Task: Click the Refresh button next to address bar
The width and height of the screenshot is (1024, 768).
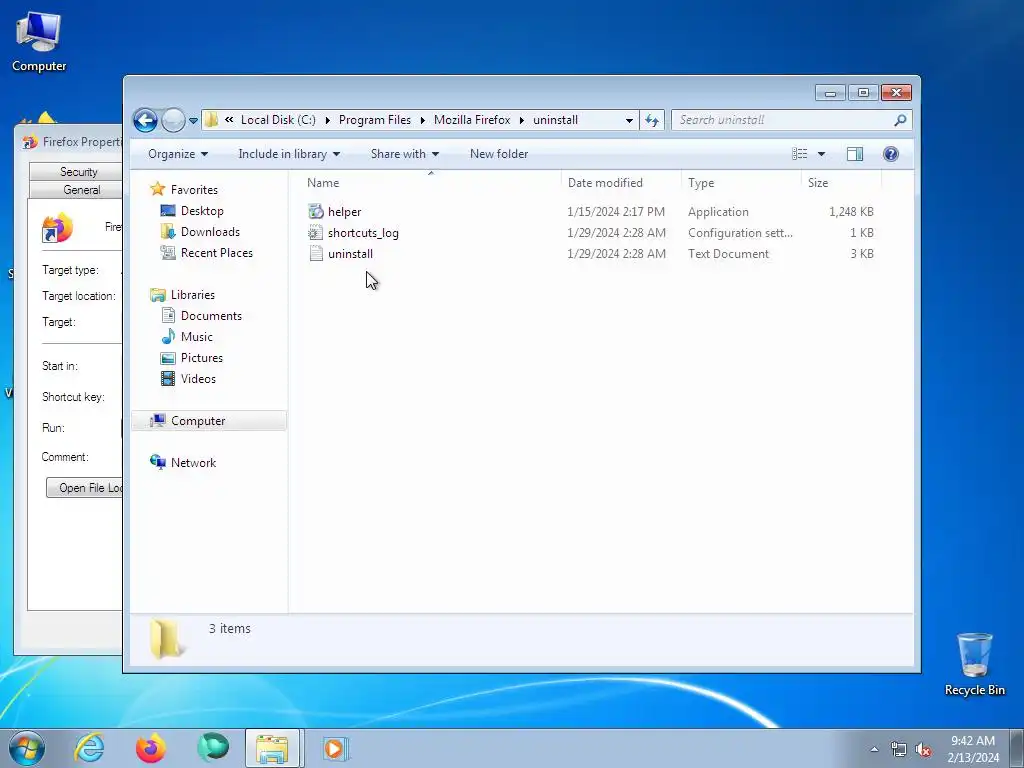Action: coord(652,120)
